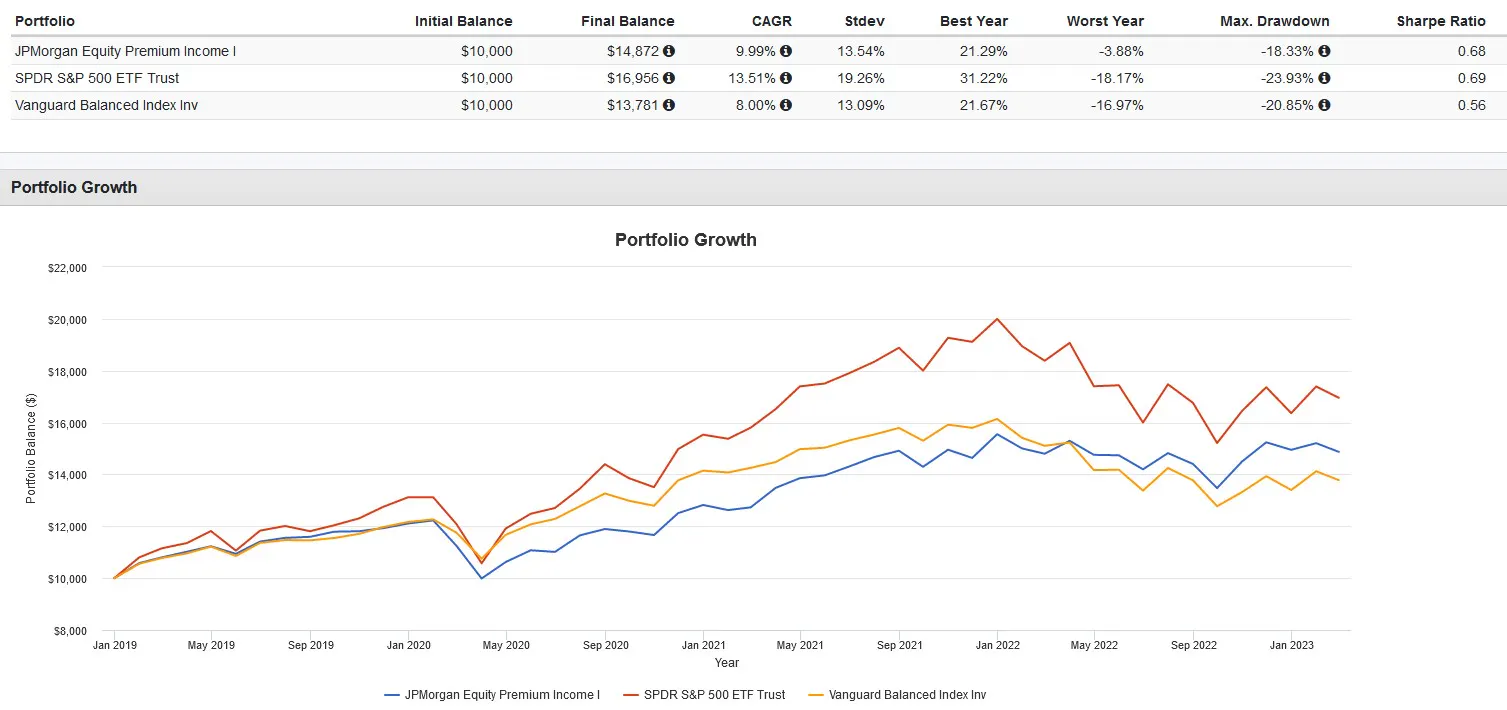Open info icon beside Vanguard CAGR 8.00%
The height and width of the screenshot is (710, 1507).
click(786, 105)
